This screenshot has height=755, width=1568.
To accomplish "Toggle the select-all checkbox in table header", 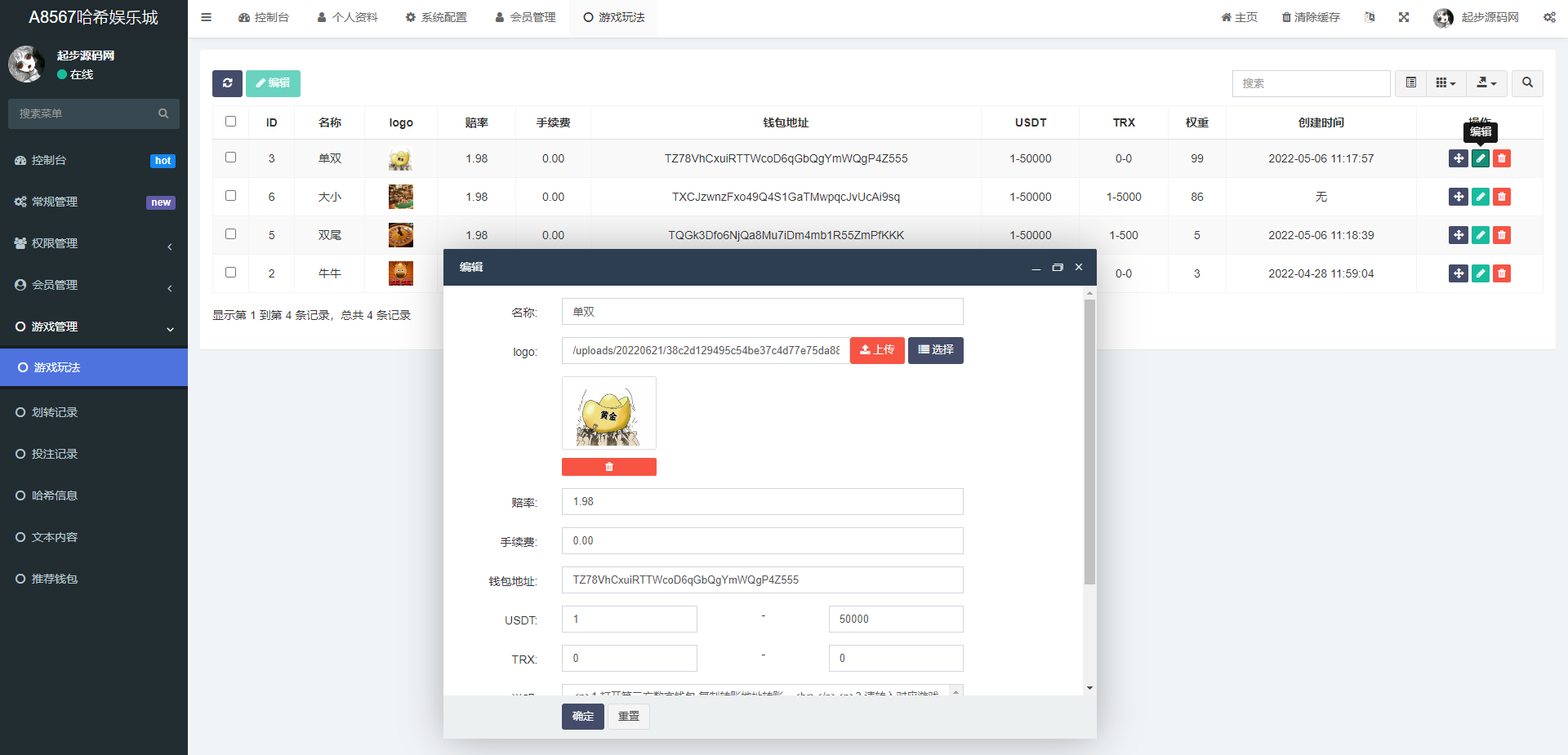I will (x=231, y=122).
